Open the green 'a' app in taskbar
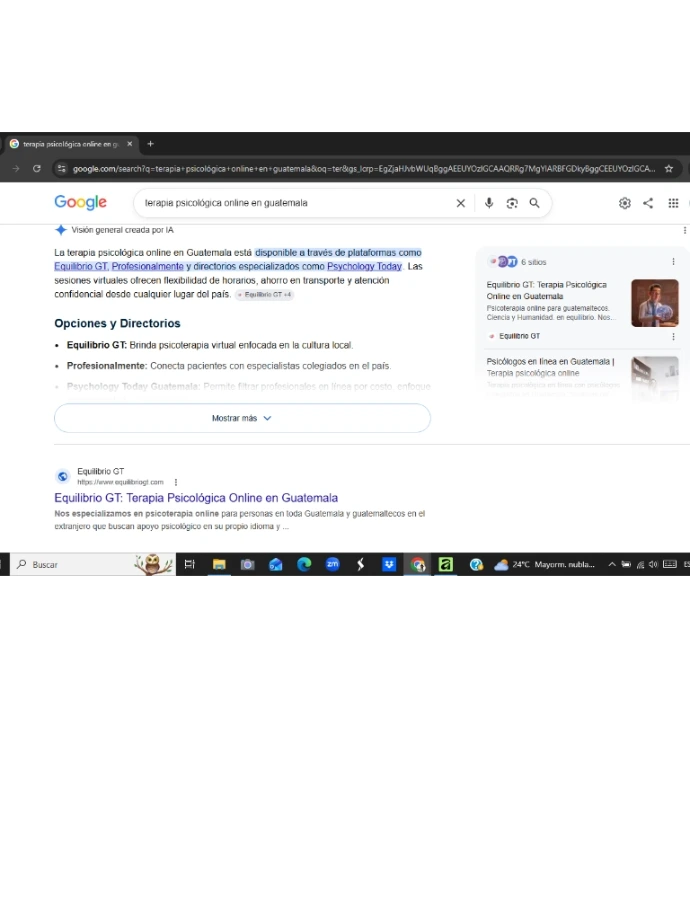690x920 pixels. coord(446,564)
